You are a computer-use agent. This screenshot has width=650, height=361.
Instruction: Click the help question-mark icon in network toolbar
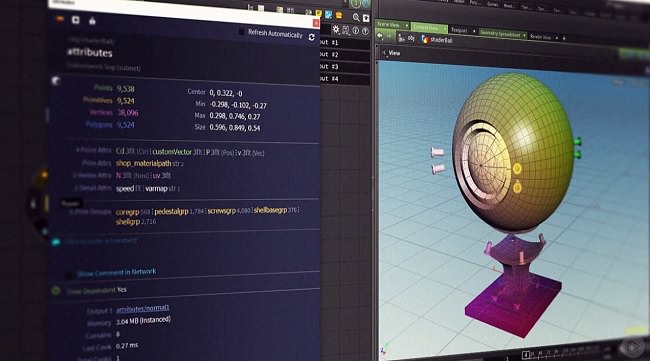click(x=365, y=31)
